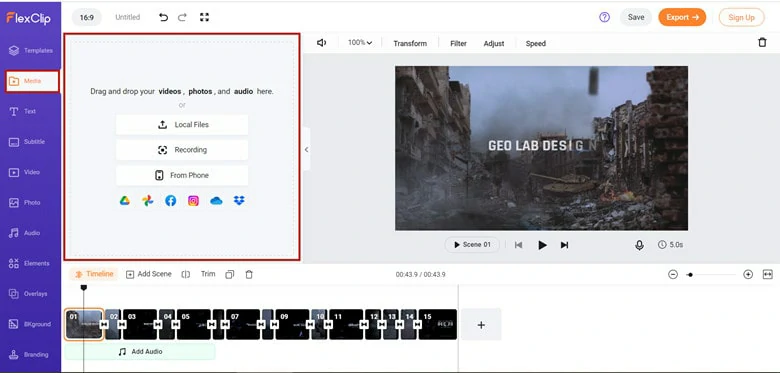
Task: Click Add Scene button
Action: click(x=149, y=274)
